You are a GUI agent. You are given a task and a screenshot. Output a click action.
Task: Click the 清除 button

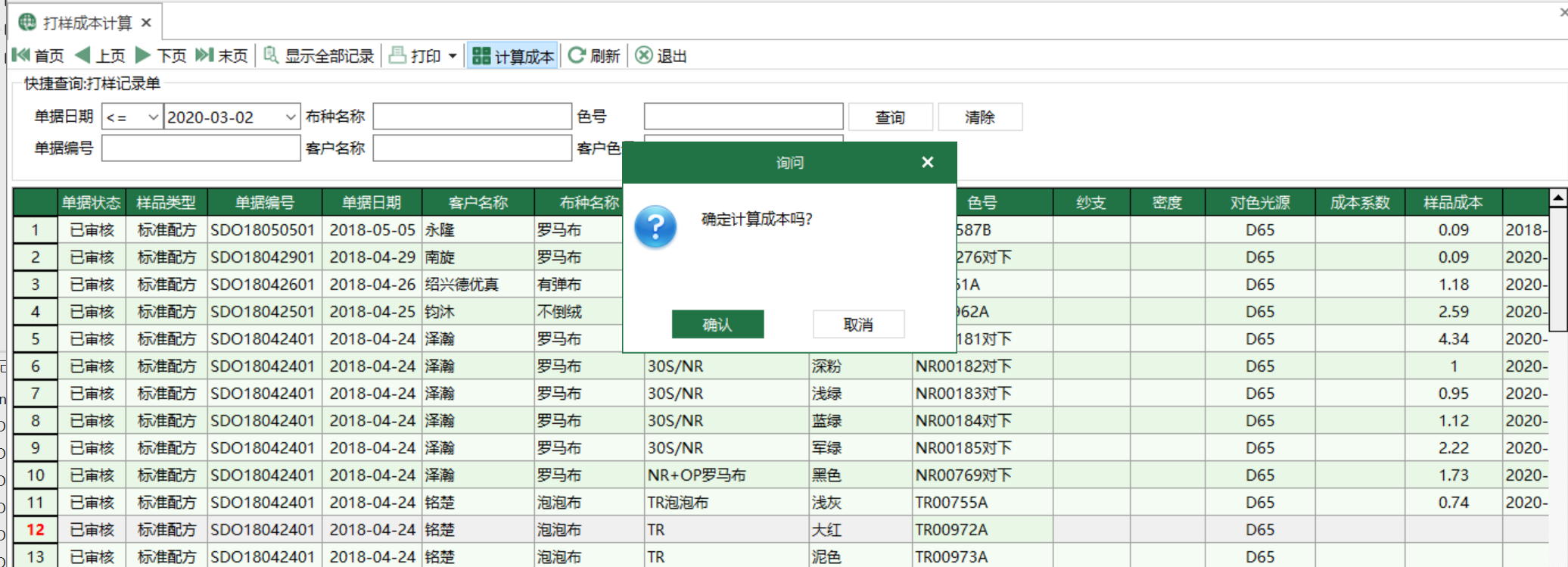[x=980, y=117]
